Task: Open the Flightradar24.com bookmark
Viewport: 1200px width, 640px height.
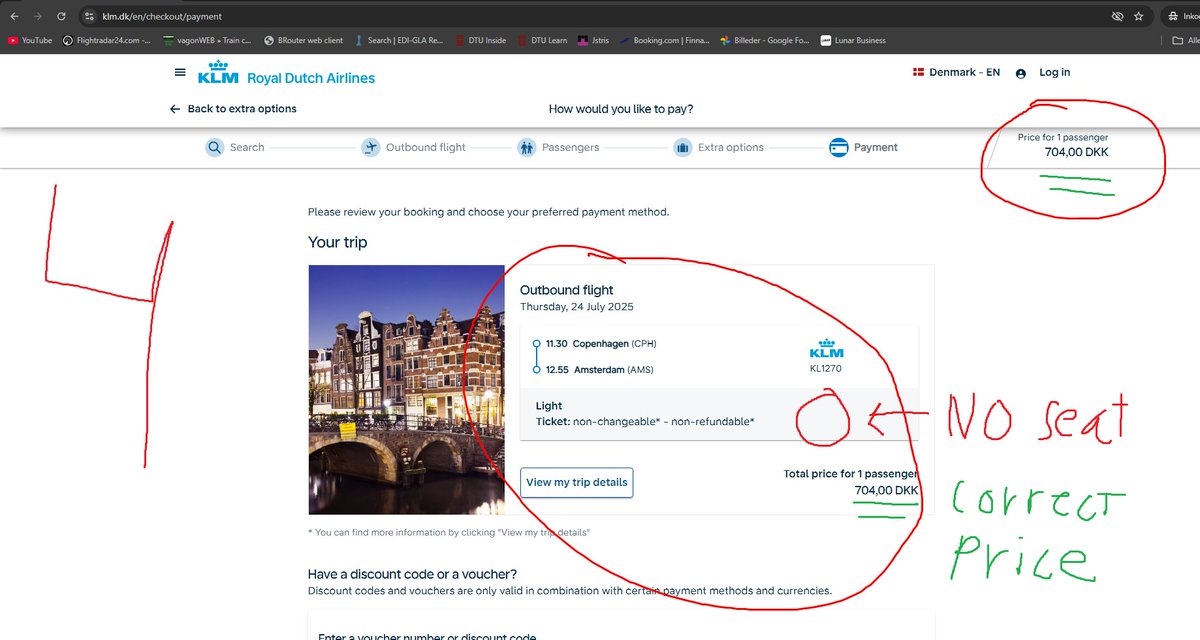Action: coord(107,41)
